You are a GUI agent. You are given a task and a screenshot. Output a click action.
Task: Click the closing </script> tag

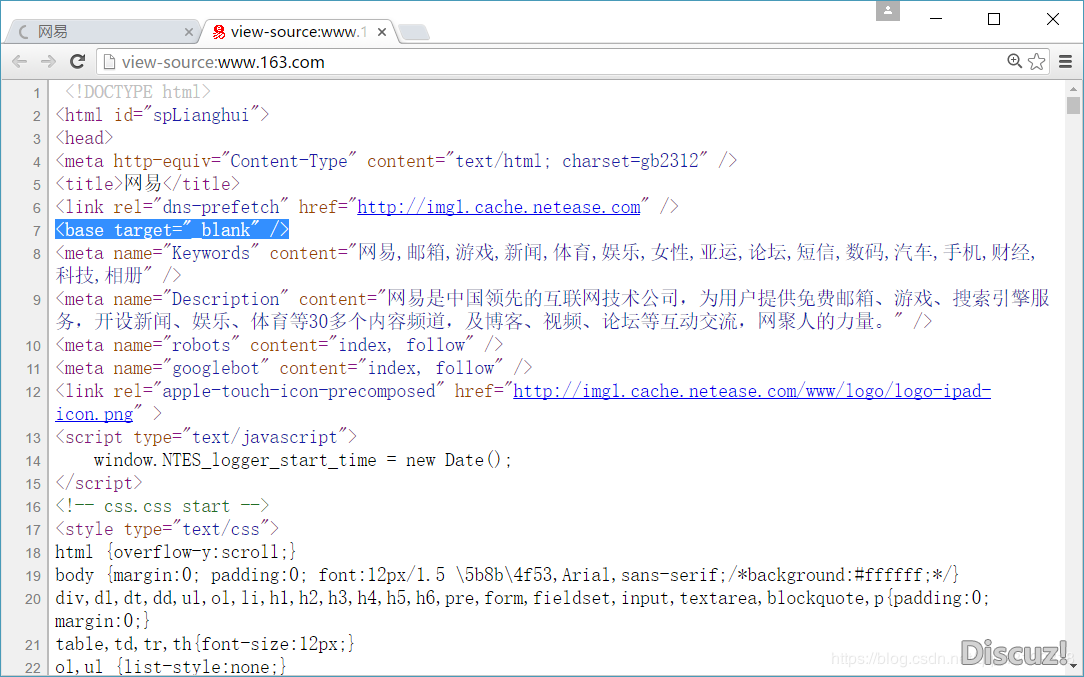tap(99, 483)
